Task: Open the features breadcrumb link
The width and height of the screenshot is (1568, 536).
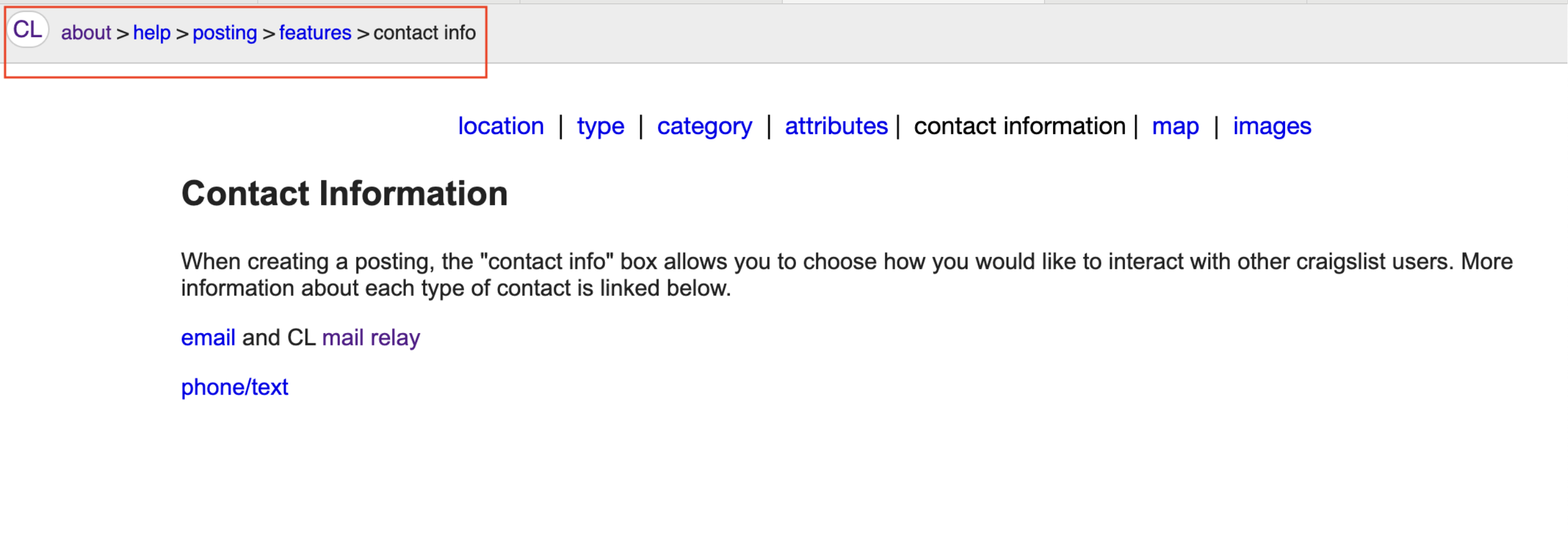Action: [315, 33]
